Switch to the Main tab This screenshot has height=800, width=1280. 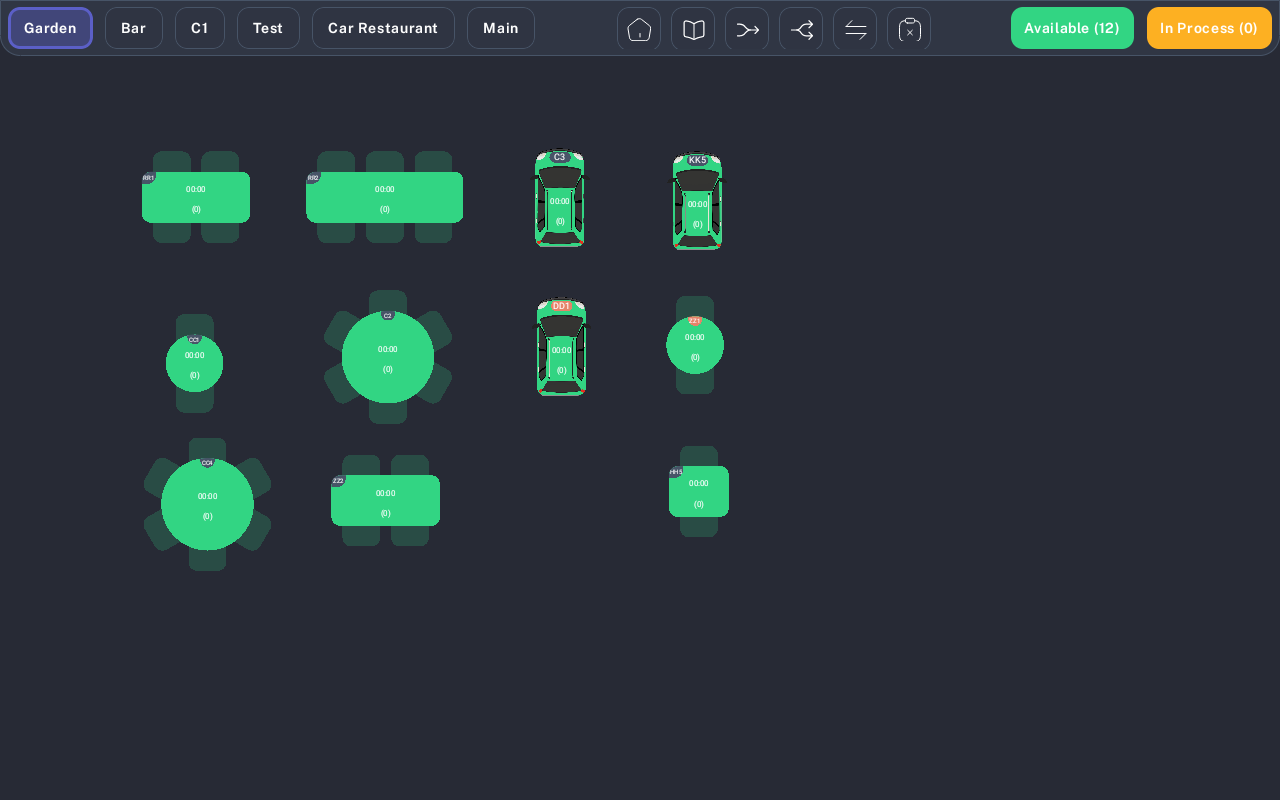pyautogui.click(x=501, y=28)
